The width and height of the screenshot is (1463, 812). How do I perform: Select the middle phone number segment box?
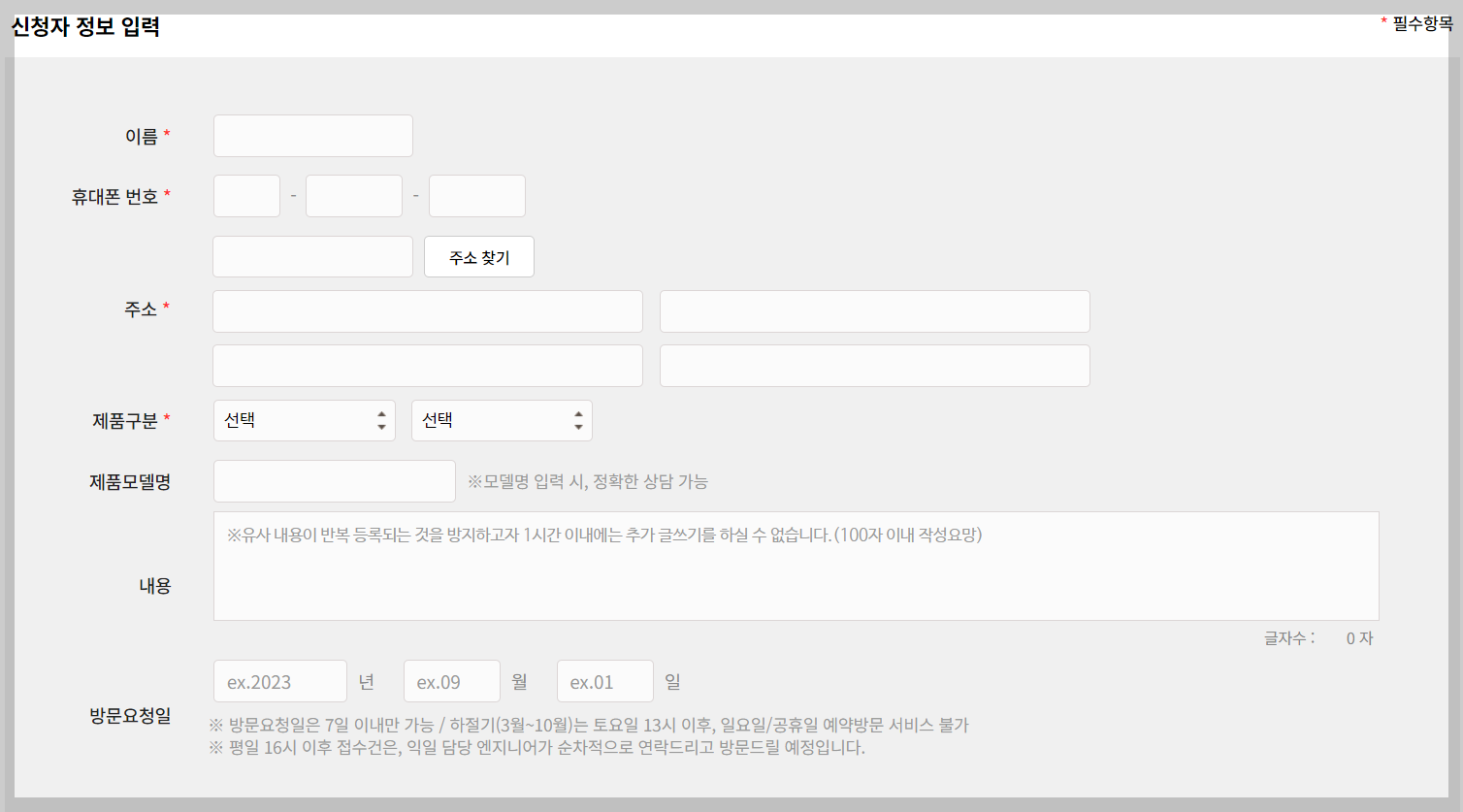[353, 195]
